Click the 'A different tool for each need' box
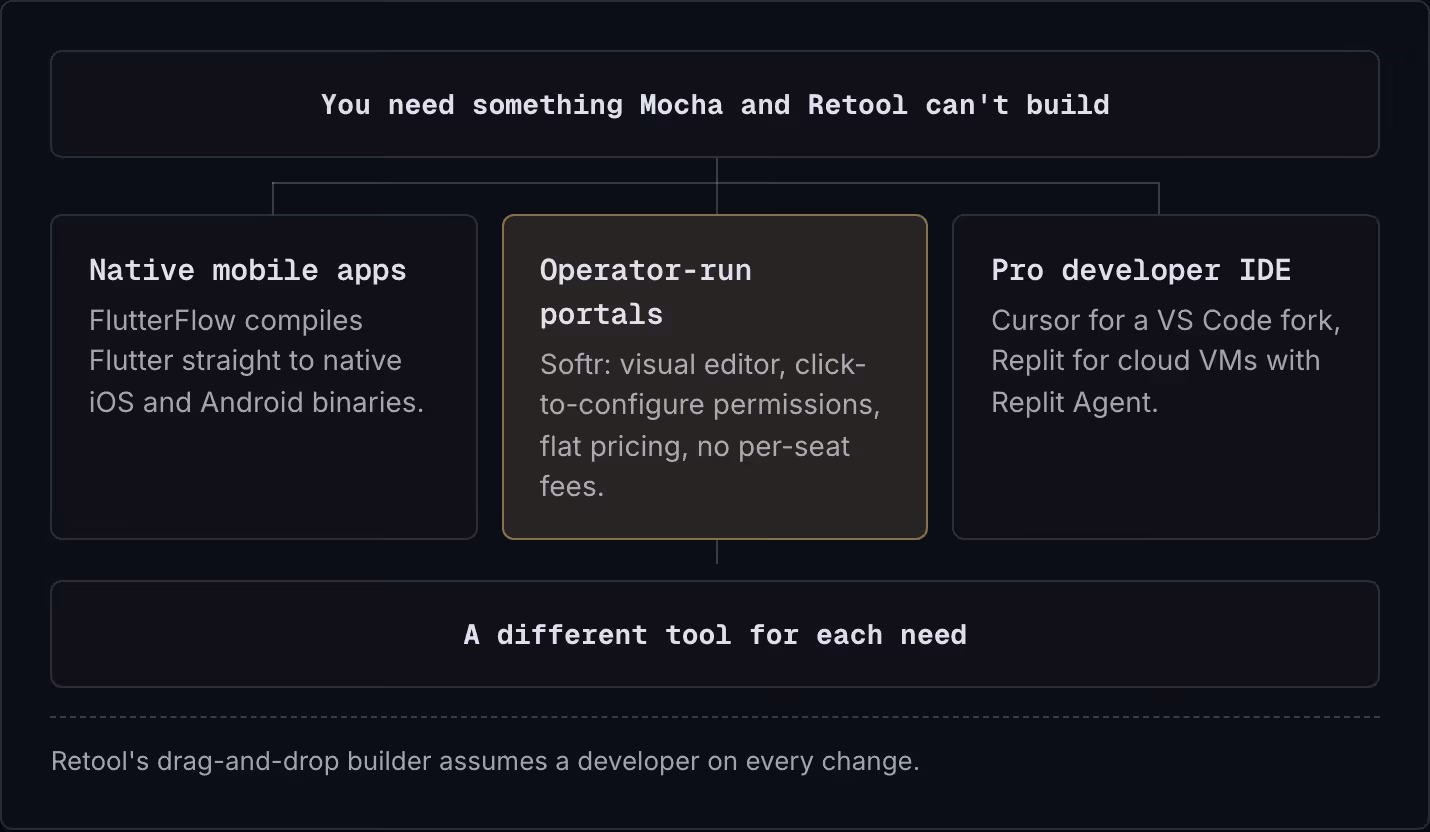Image resolution: width=1430 pixels, height=832 pixels. coord(715,634)
